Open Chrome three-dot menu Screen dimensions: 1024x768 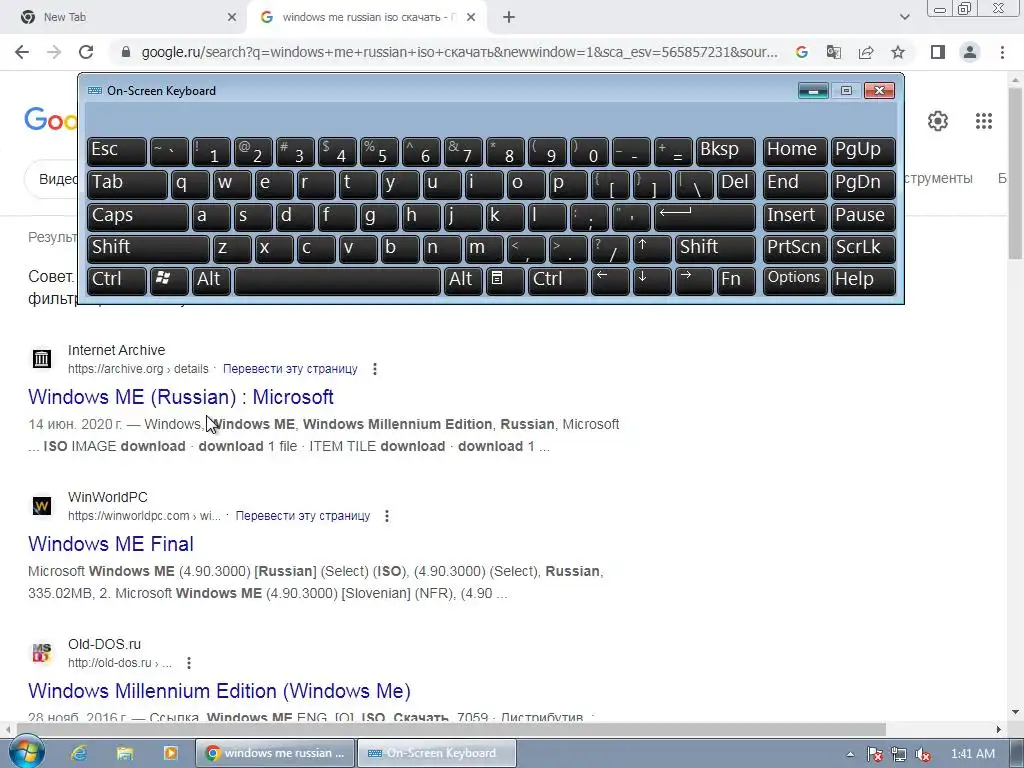point(1002,52)
